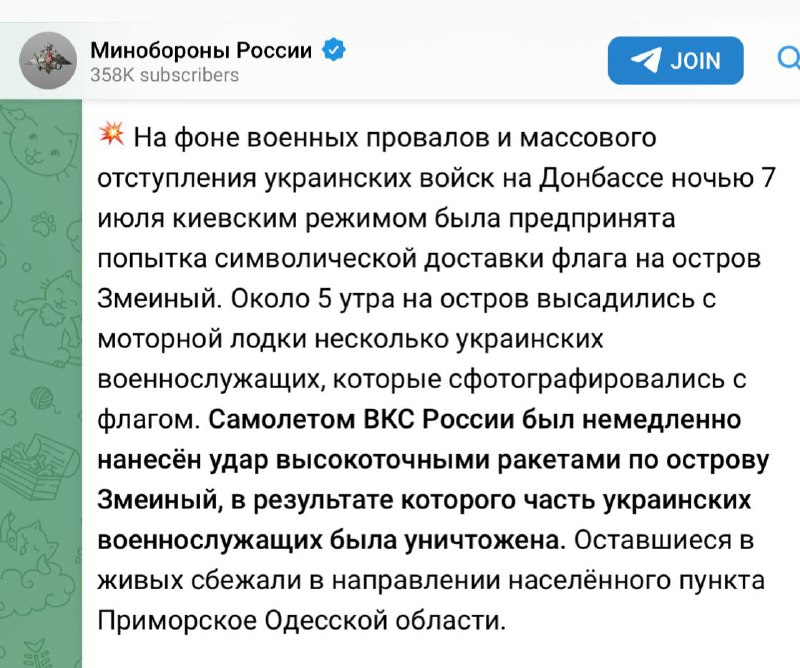Click the 358K subscribers count
The height and width of the screenshot is (668, 800).
click(x=165, y=75)
